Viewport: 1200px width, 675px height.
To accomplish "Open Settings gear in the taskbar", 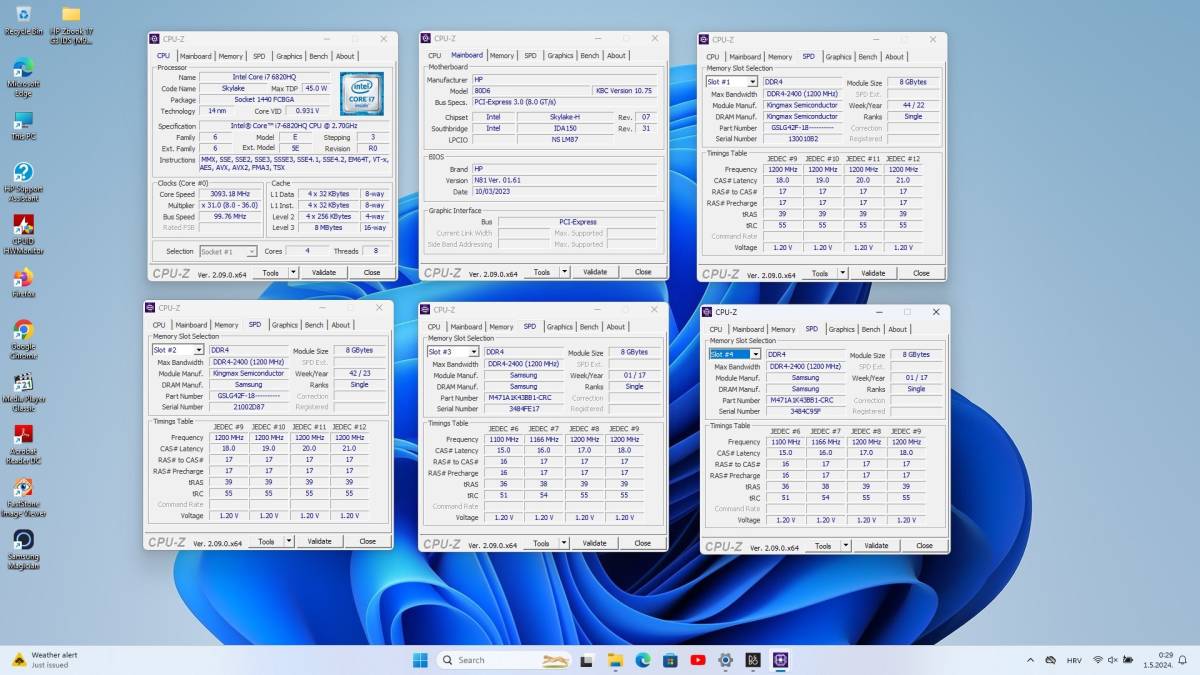I will coord(725,660).
